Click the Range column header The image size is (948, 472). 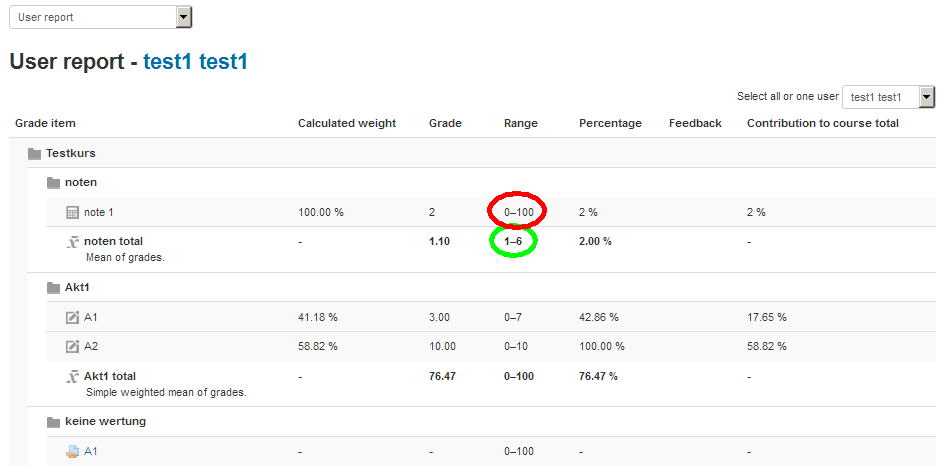coord(521,123)
